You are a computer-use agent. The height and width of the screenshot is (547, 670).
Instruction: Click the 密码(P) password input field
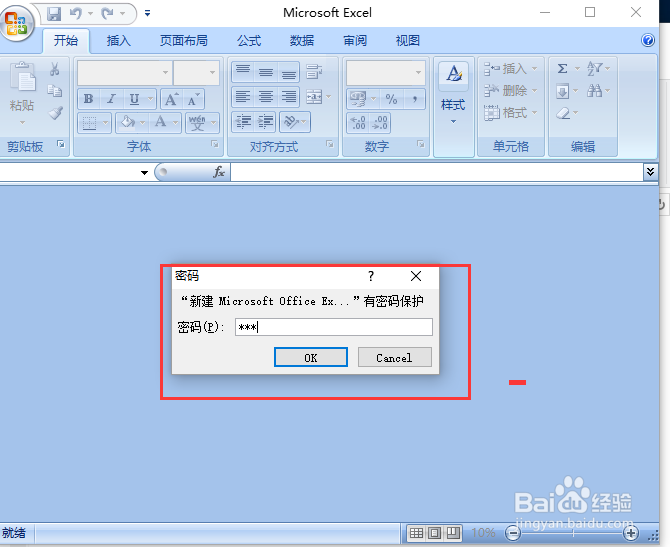click(334, 327)
